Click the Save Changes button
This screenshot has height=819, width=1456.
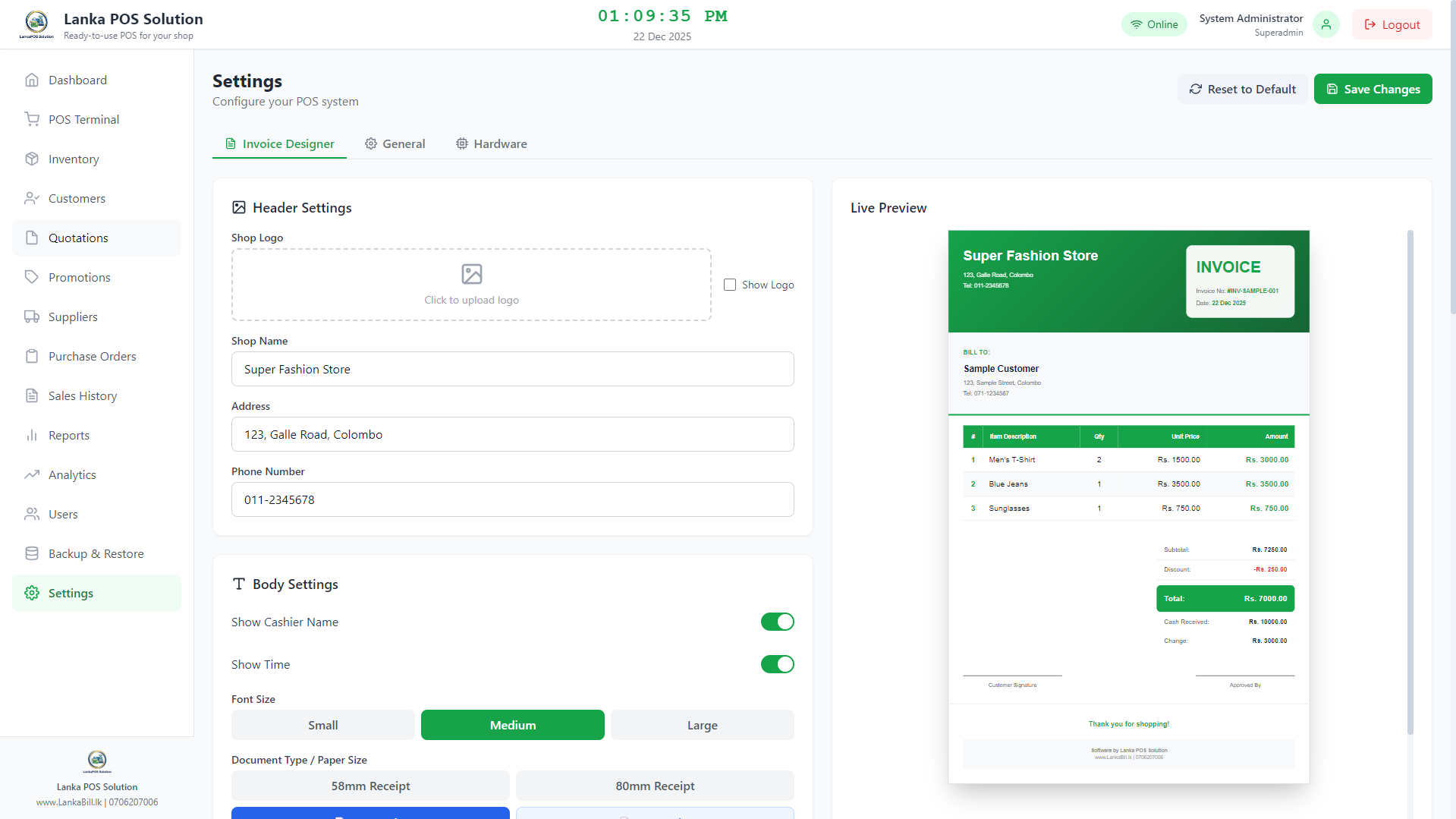coord(1373,89)
